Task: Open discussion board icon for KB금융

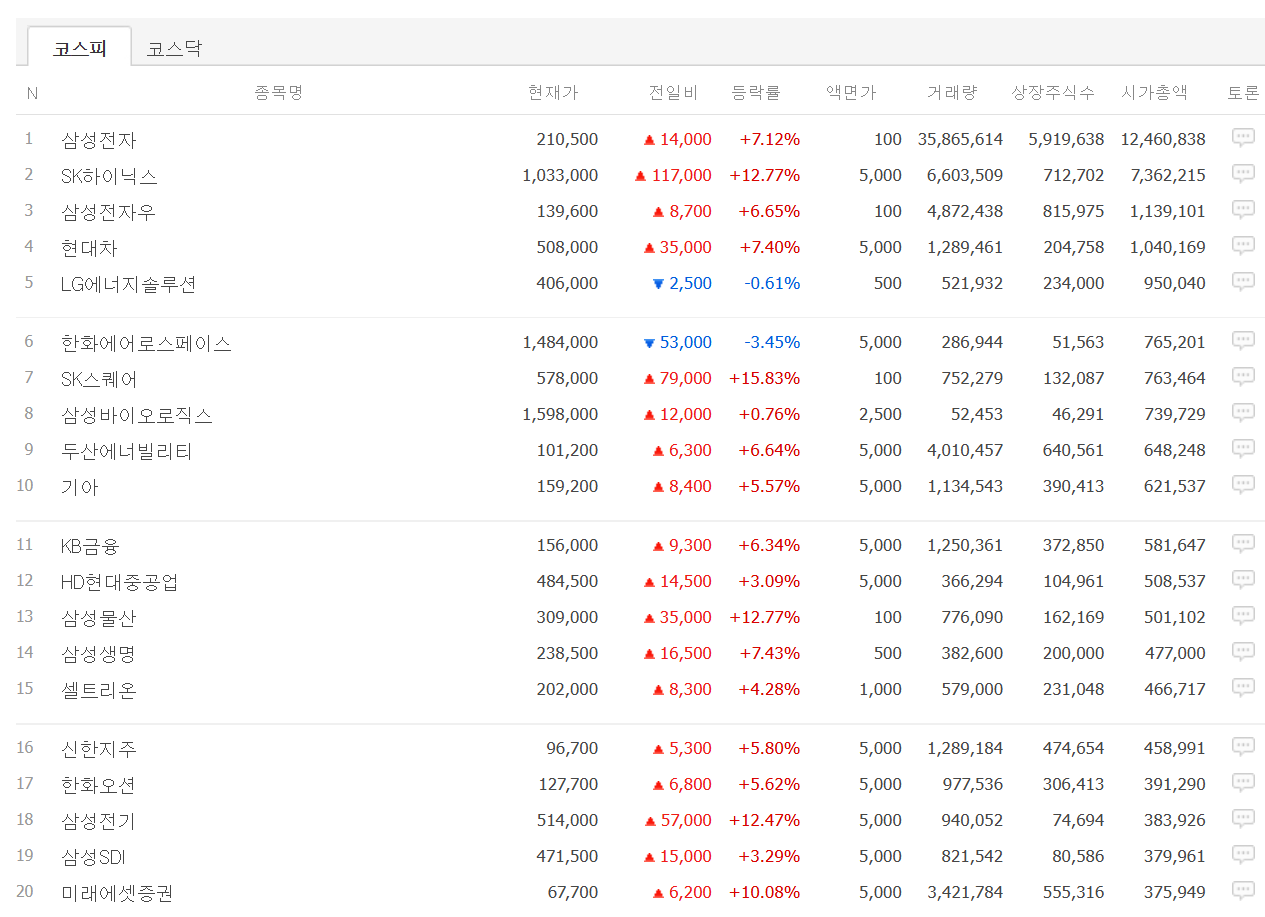Action: [x=1243, y=544]
